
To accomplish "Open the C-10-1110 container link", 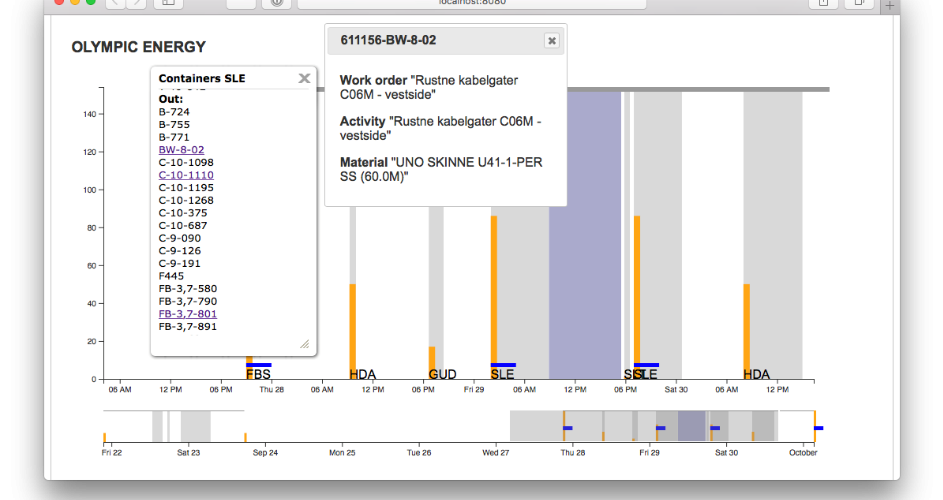I will click(x=186, y=175).
